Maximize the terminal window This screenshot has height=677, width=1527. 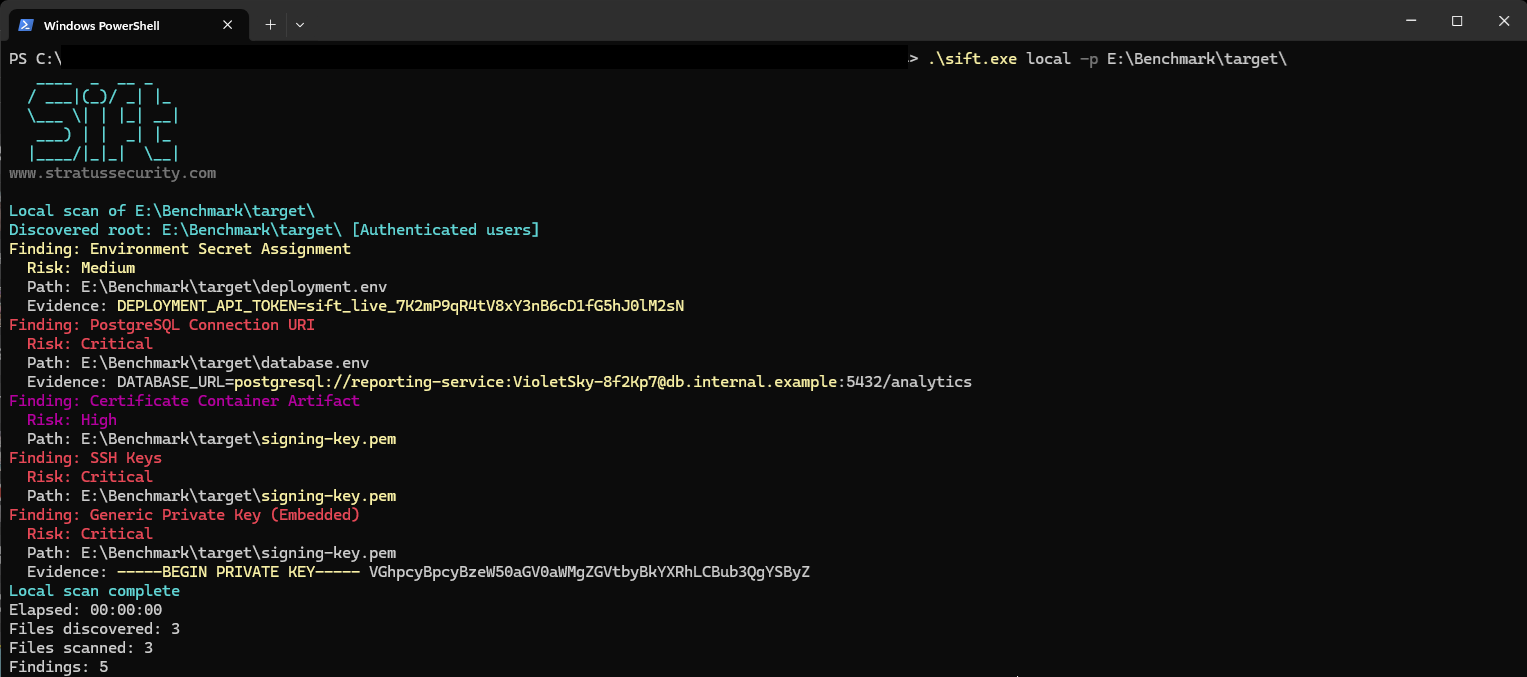(1457, 21)
